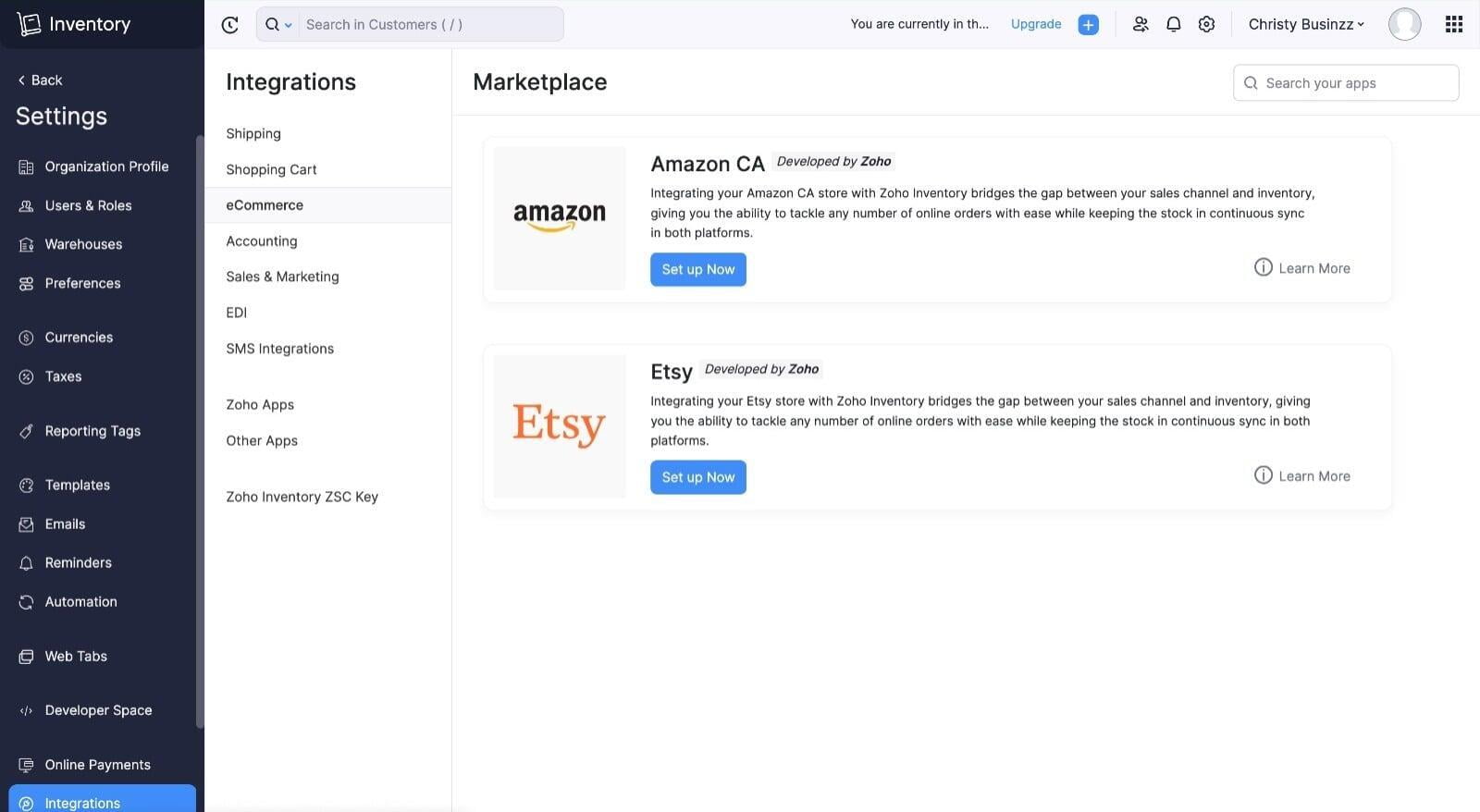The image size is (1480, 812).
Task: Click the Upgrade link
Action: click(1036, 24)
